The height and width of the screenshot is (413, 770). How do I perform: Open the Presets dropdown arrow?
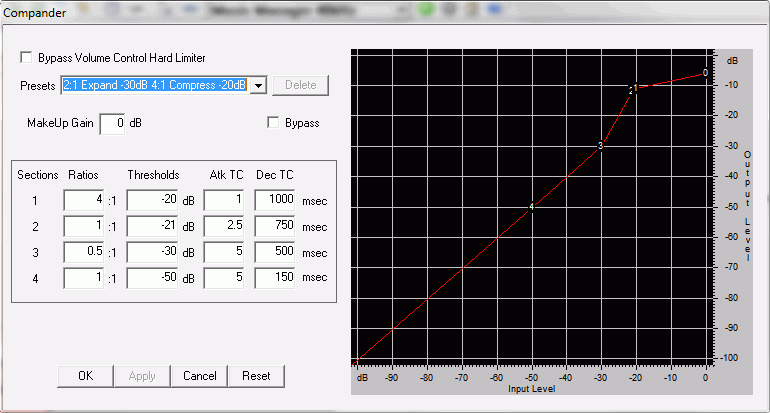258,85
